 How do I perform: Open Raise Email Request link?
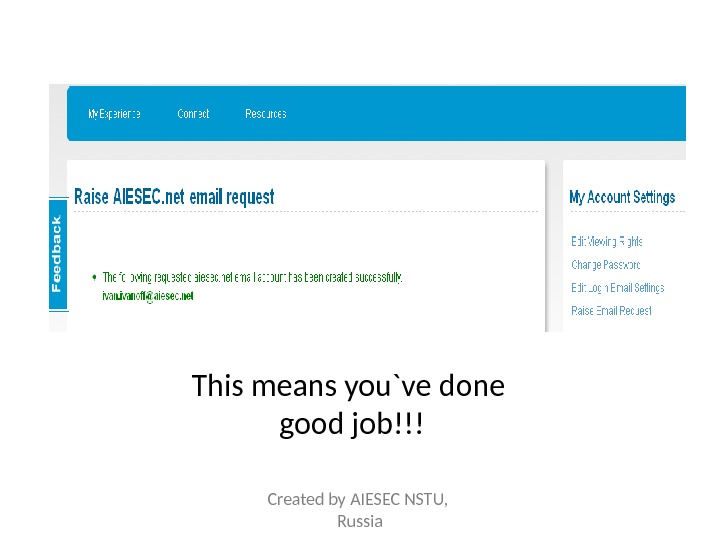[x=611, y=311]
